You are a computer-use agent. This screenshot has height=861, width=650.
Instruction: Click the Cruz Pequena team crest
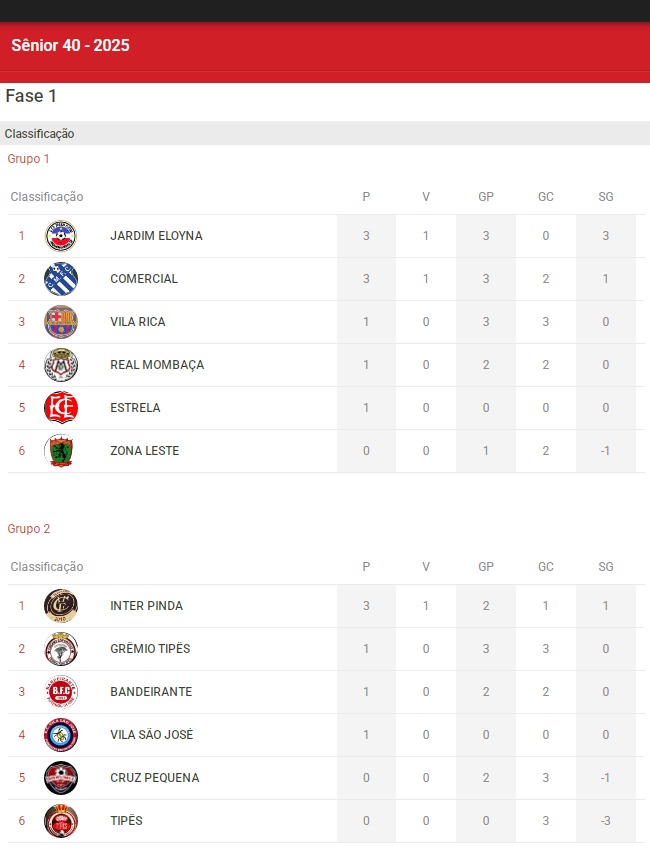pyautogui.click(x=61, y=778)
